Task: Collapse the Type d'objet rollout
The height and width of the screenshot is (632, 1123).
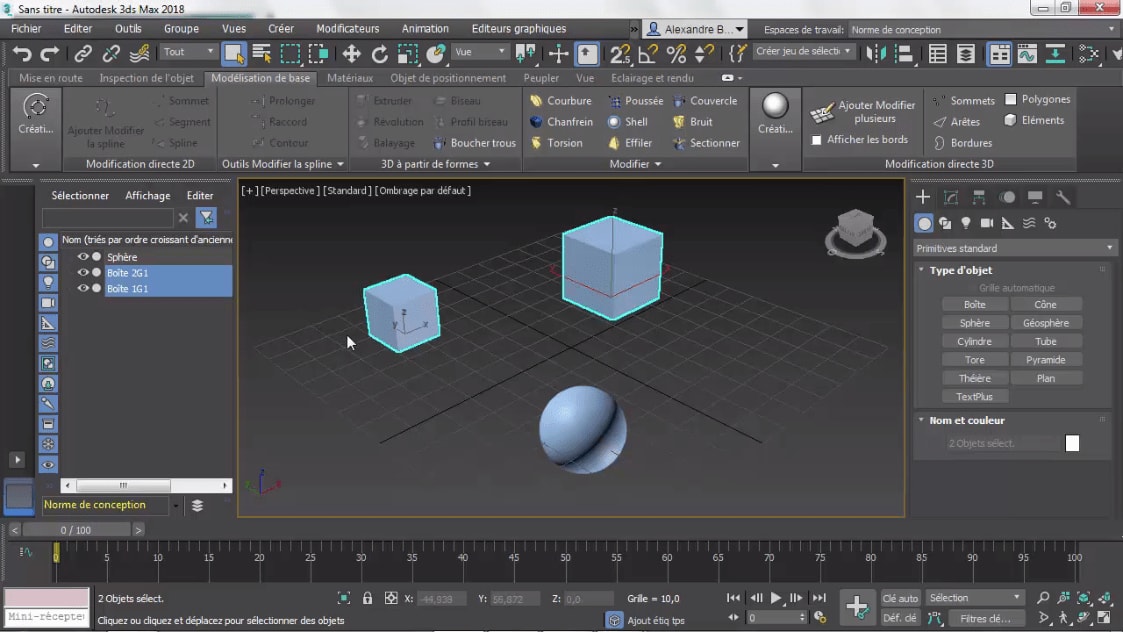Action: point(921,270)
